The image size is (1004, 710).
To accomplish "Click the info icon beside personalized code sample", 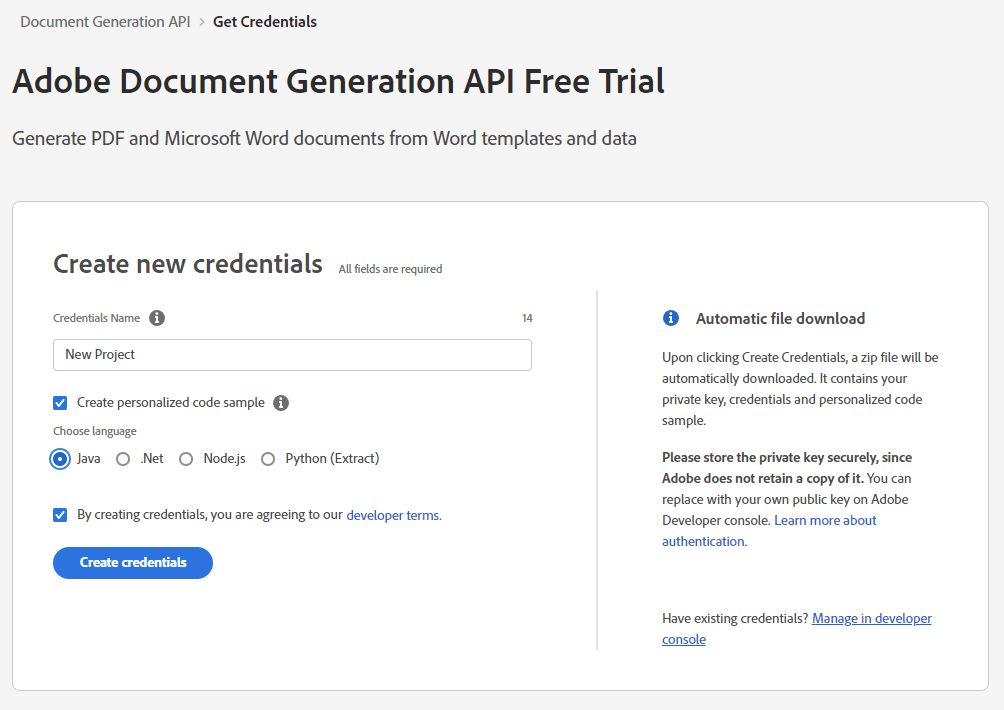I will [280, 403].
